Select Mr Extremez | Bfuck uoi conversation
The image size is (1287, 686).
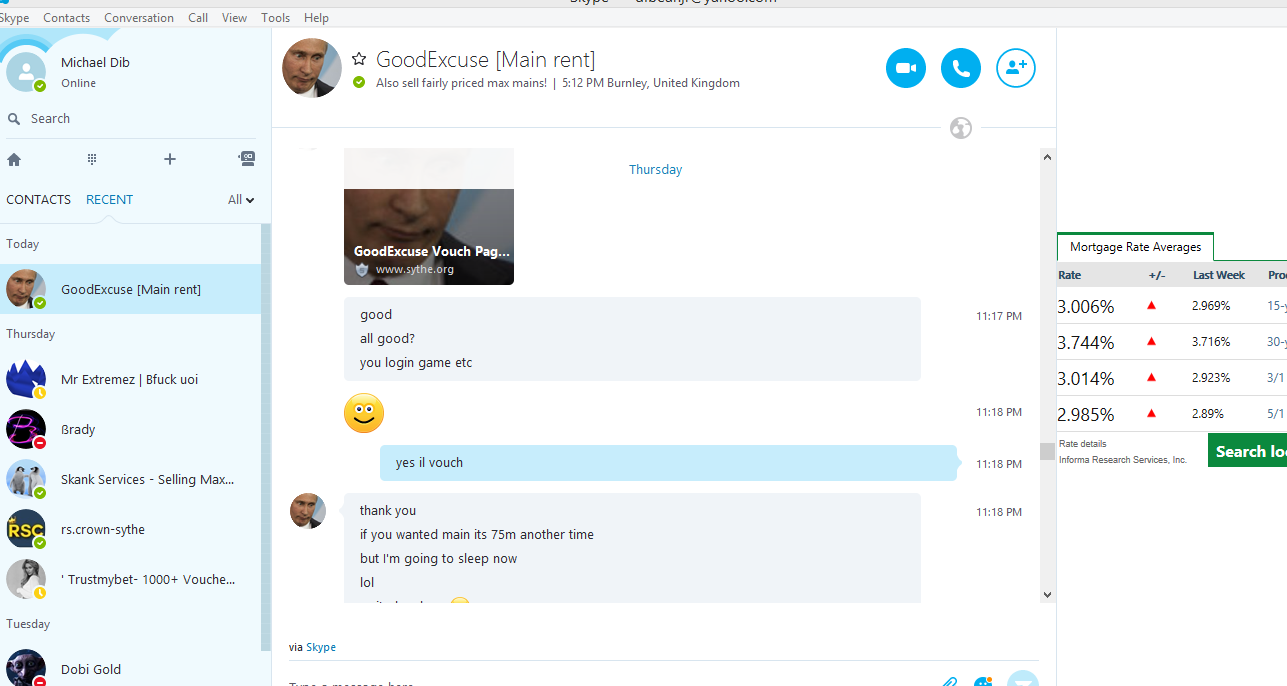point(130,379)
